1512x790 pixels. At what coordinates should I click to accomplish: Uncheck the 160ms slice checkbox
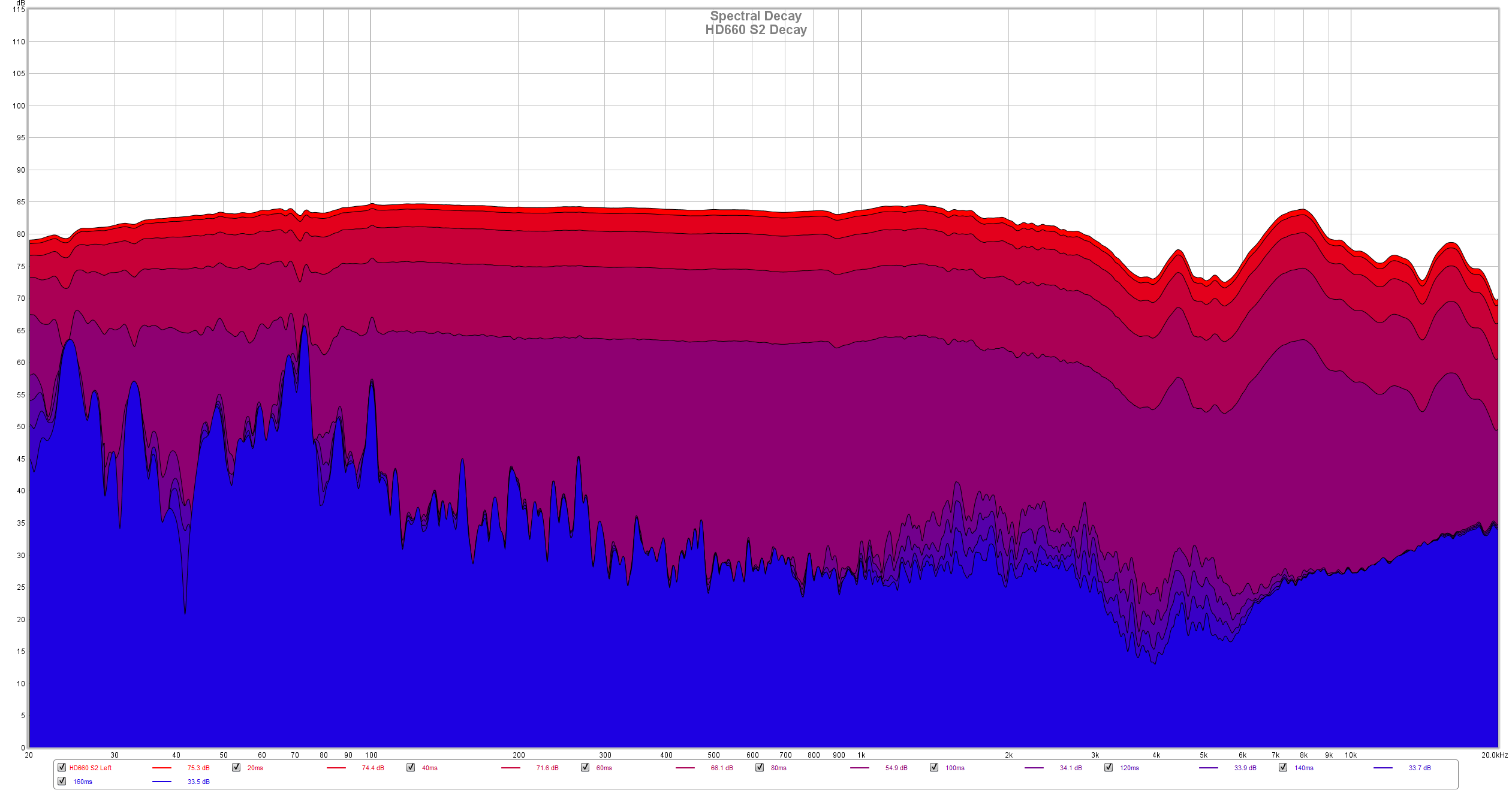(62, 781)
